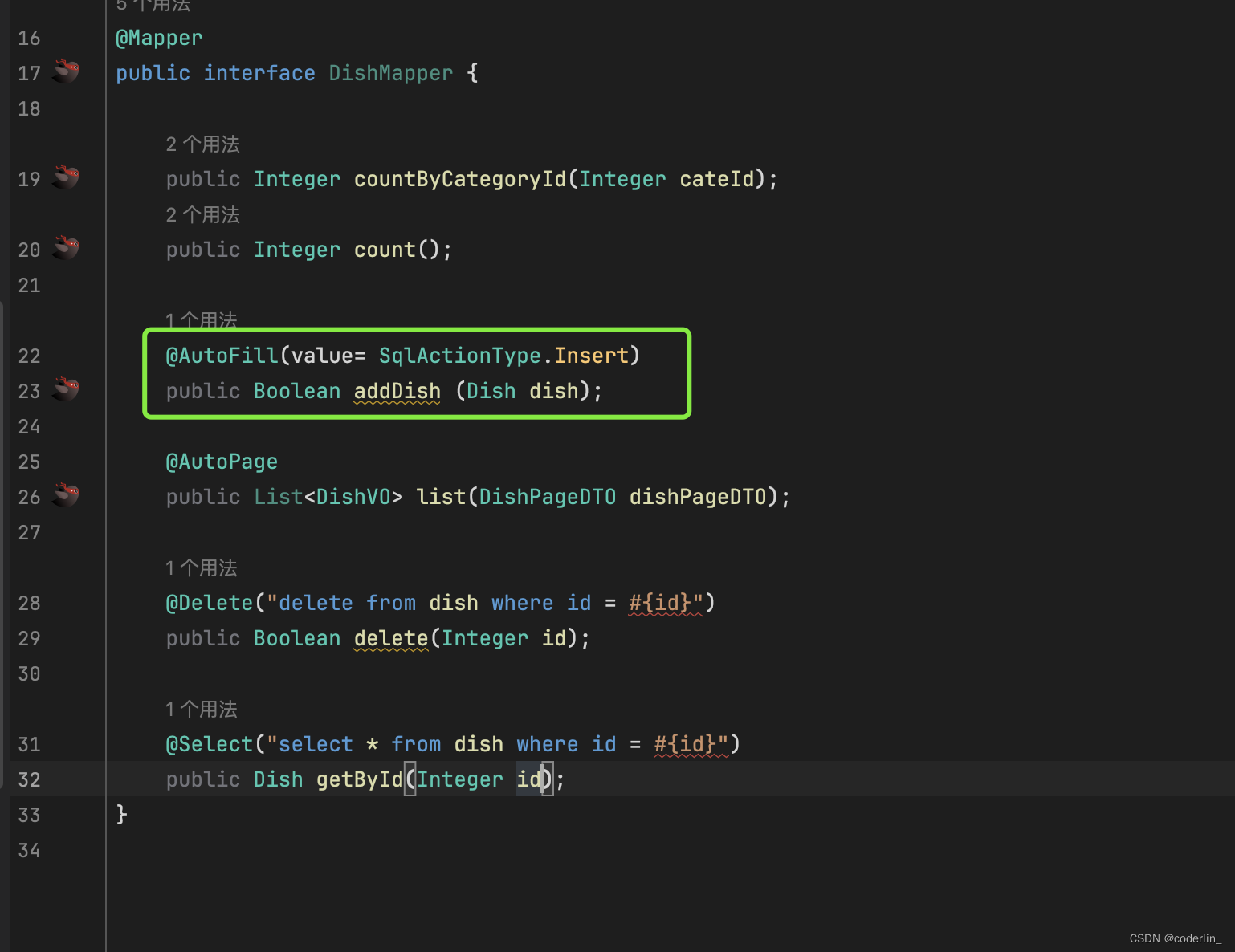Click the Dish return type on line 32
Image resolution: width=1235 pixels, height=952 pixels.
(279, 779)
